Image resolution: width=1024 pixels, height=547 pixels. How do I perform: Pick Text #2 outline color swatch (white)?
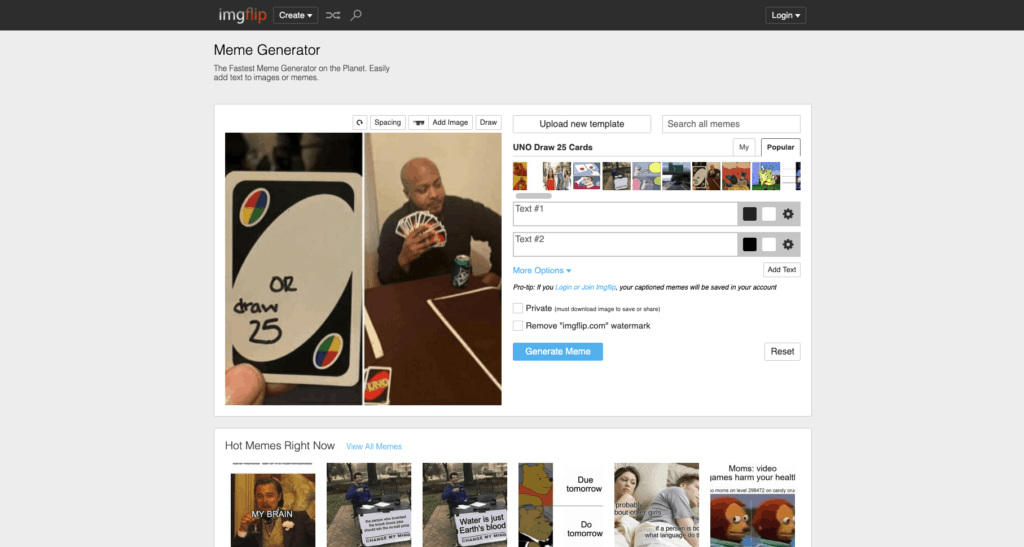pyautogui.click(x=769, y=245)
